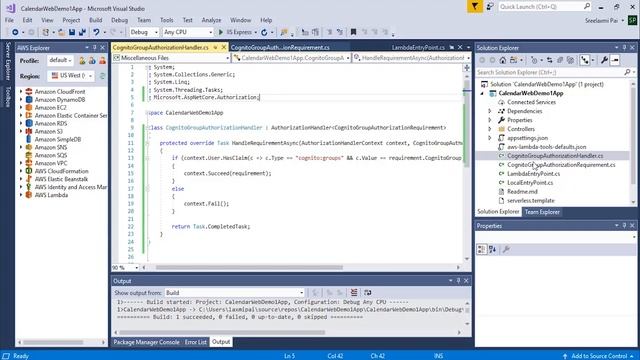The width and height of the screenshot is (640, 360).
Task: Click the IIS Express run button label
Action: coord(239,32)
